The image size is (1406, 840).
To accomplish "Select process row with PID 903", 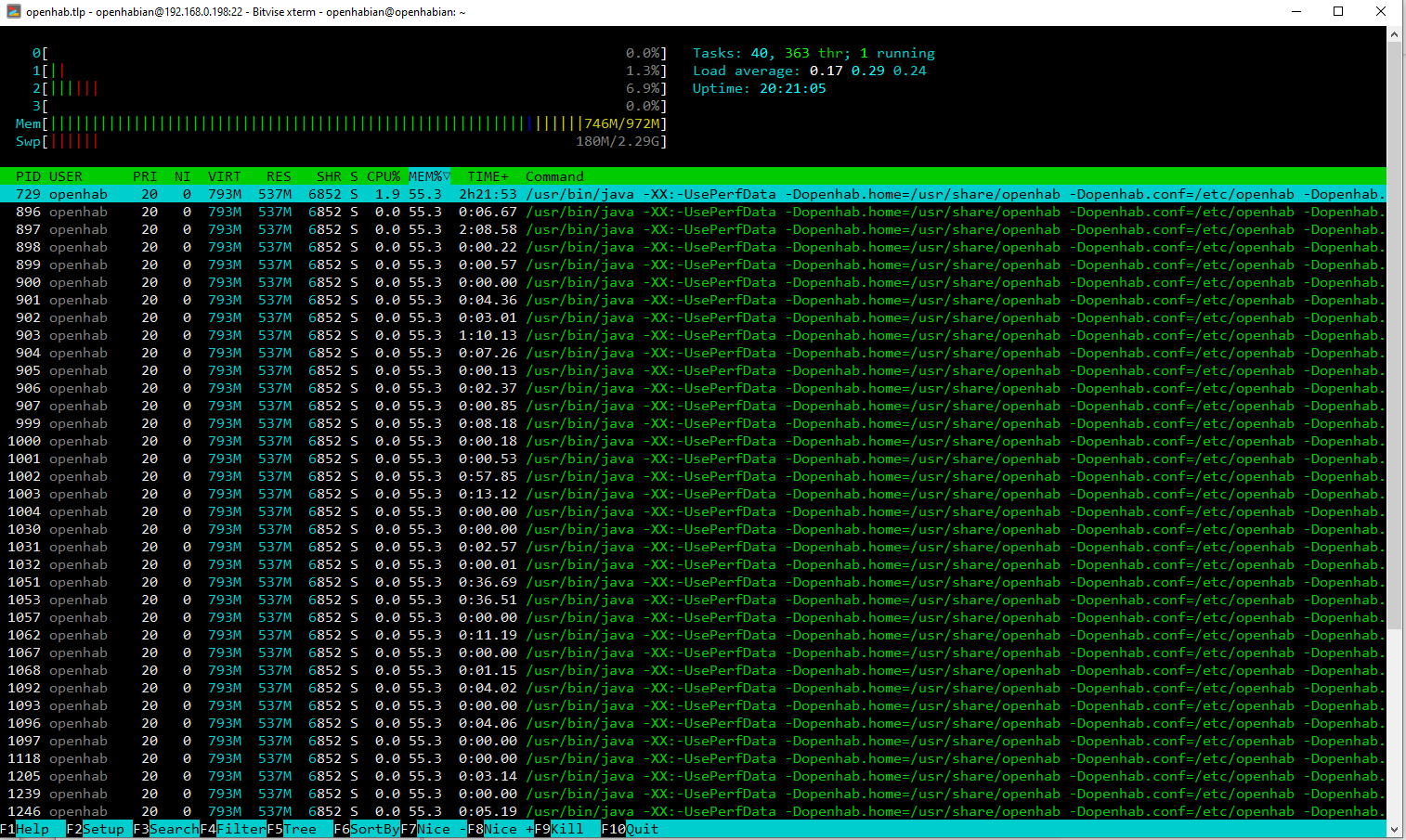I will (x=693, y=335).
